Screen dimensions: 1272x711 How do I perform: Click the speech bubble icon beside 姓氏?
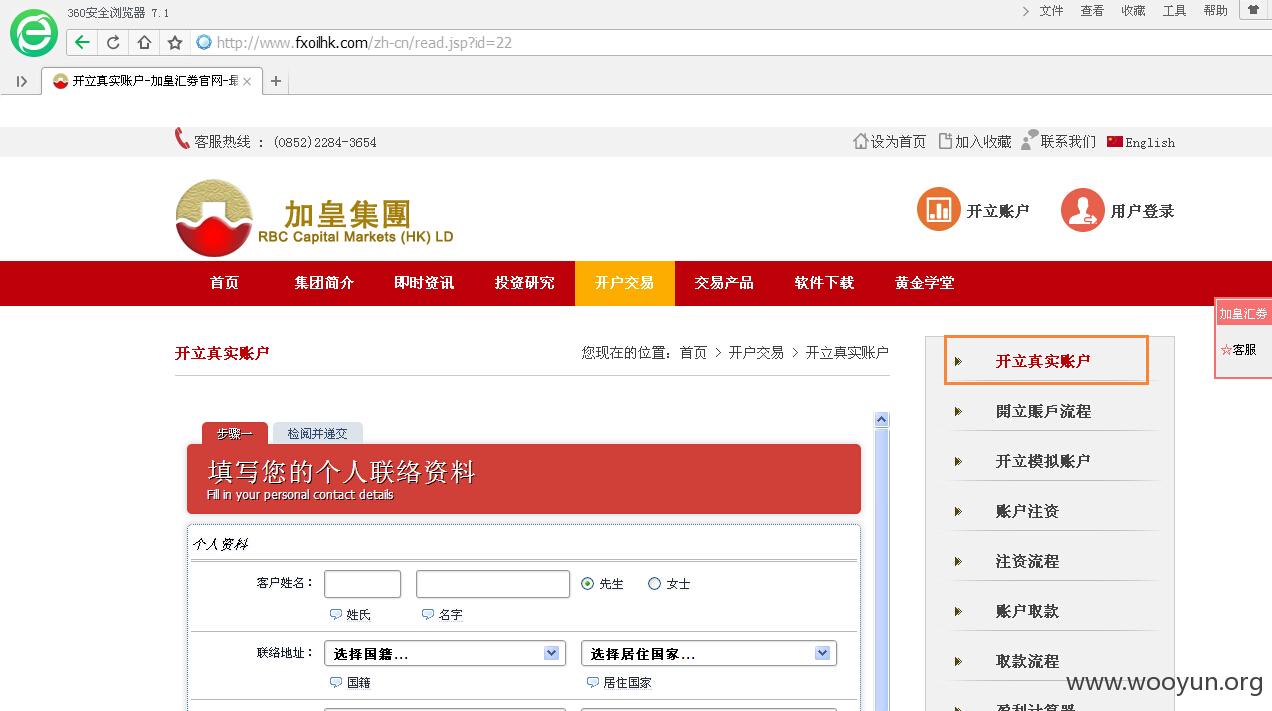(x=336, y=614)
